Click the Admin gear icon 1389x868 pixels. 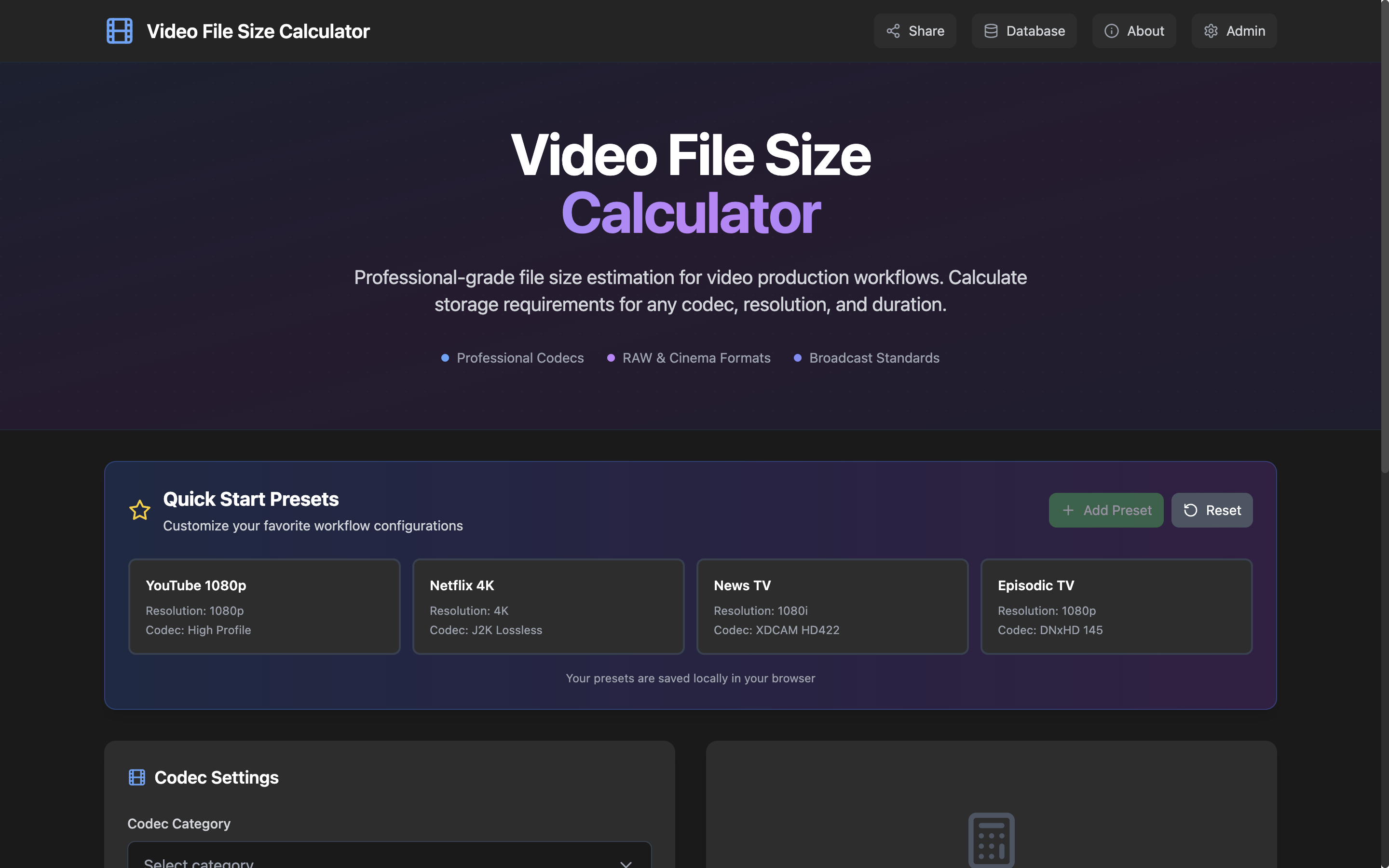1211,31
